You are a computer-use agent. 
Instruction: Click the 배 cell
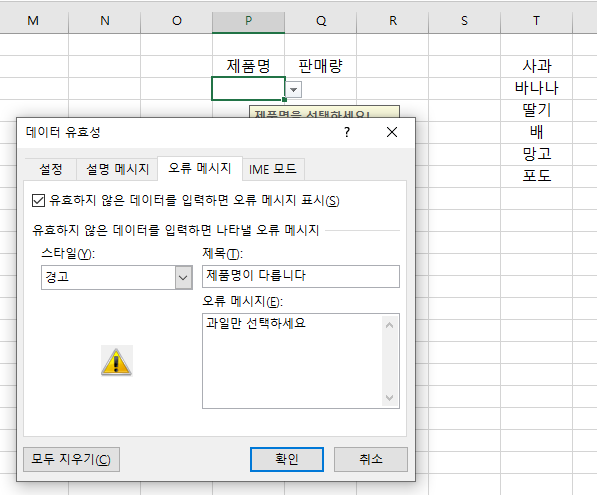pos(536,132)
